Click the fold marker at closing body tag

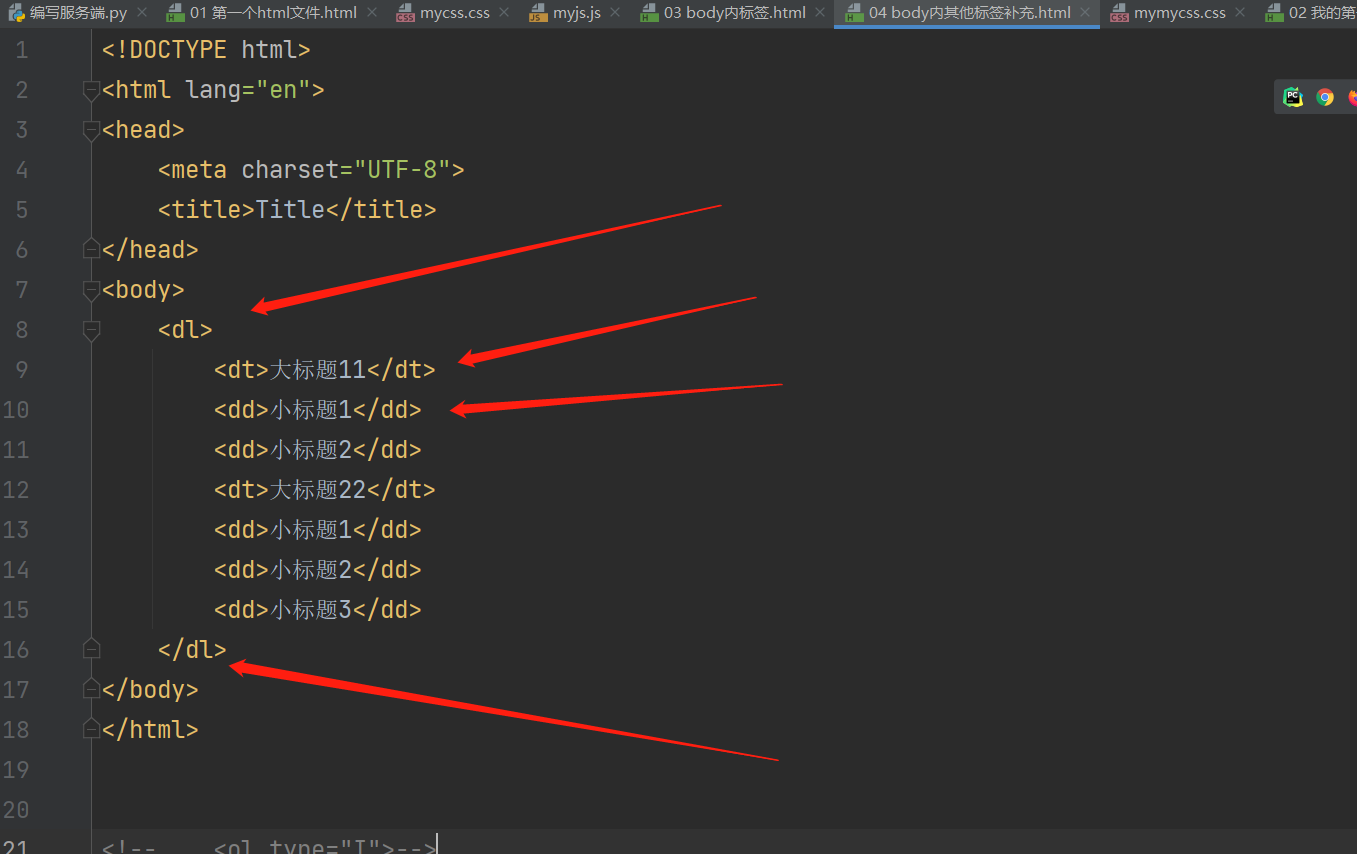point(91,690)
